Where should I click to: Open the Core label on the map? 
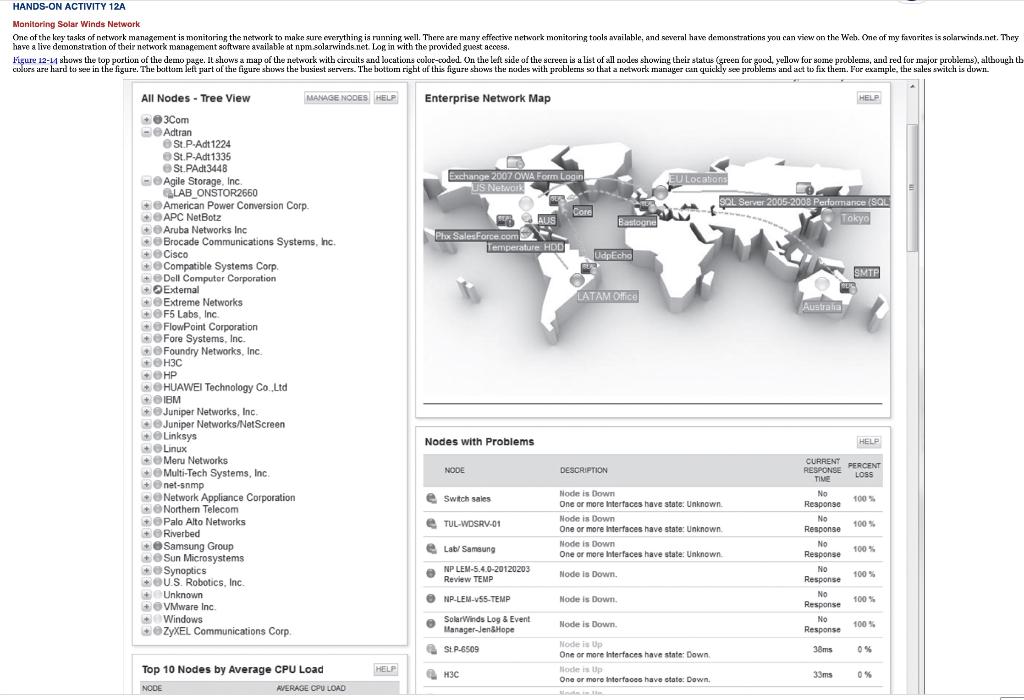582,212
